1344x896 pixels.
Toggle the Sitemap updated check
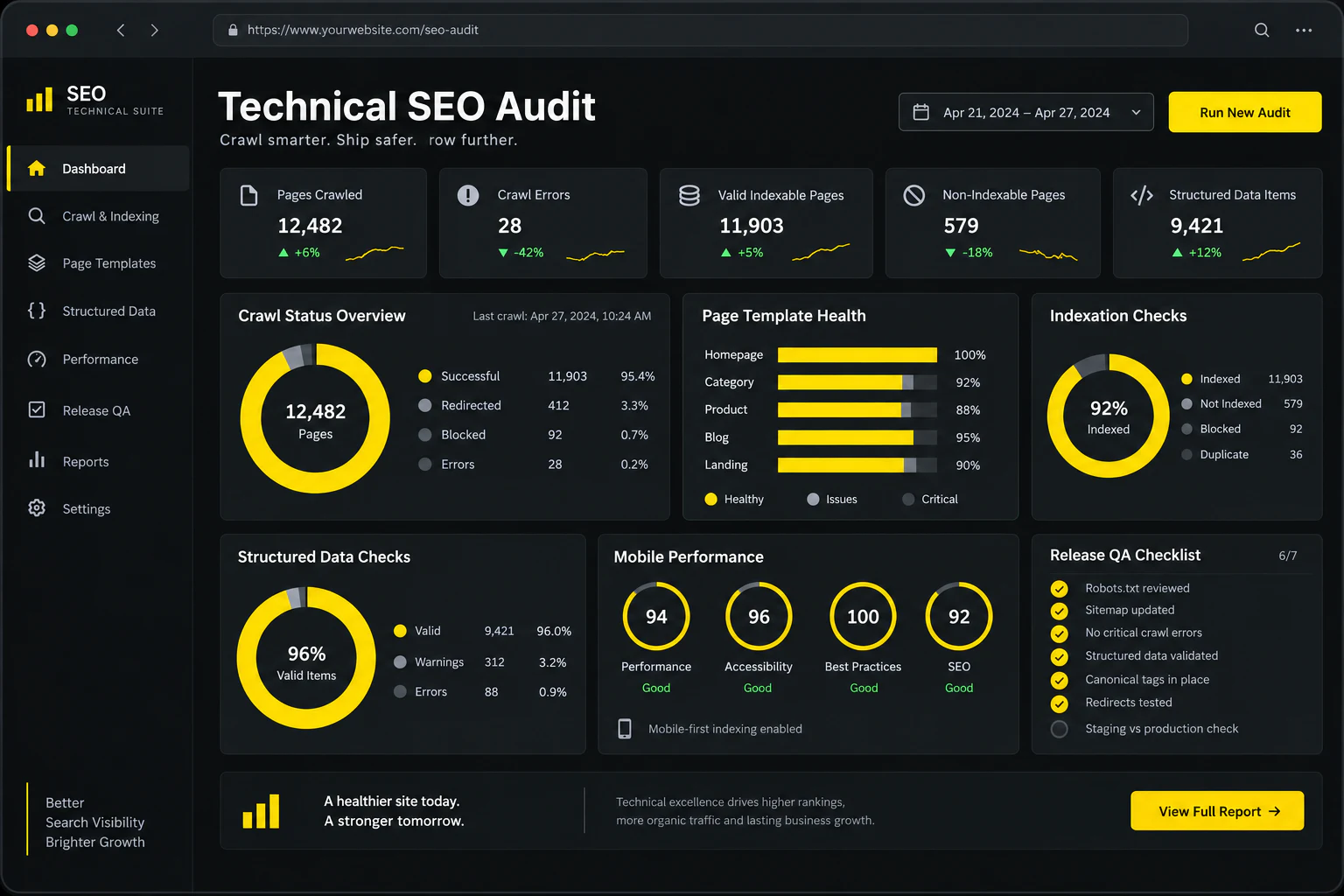[x=1060, y=611]
